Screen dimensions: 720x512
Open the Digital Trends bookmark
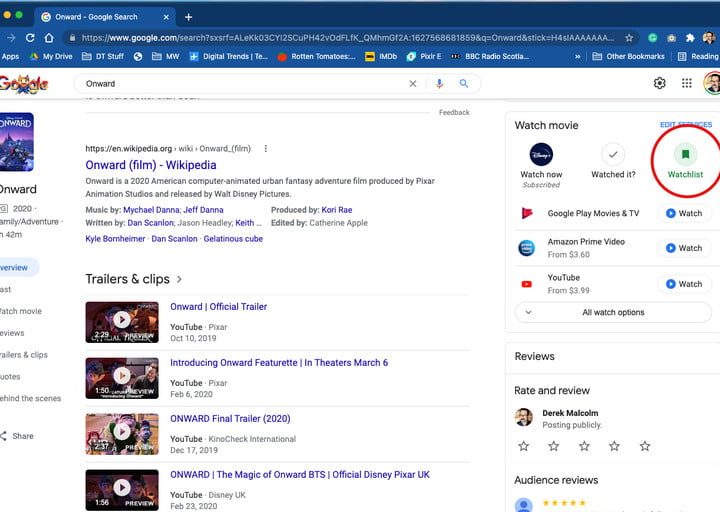coord(228,56)
